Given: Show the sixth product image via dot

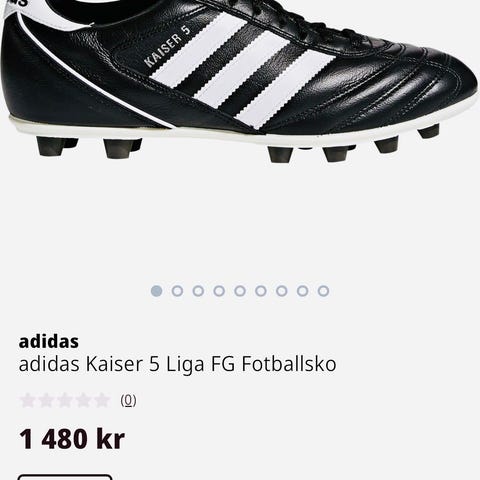Looking at the screenshot, I should coord(261,291).
